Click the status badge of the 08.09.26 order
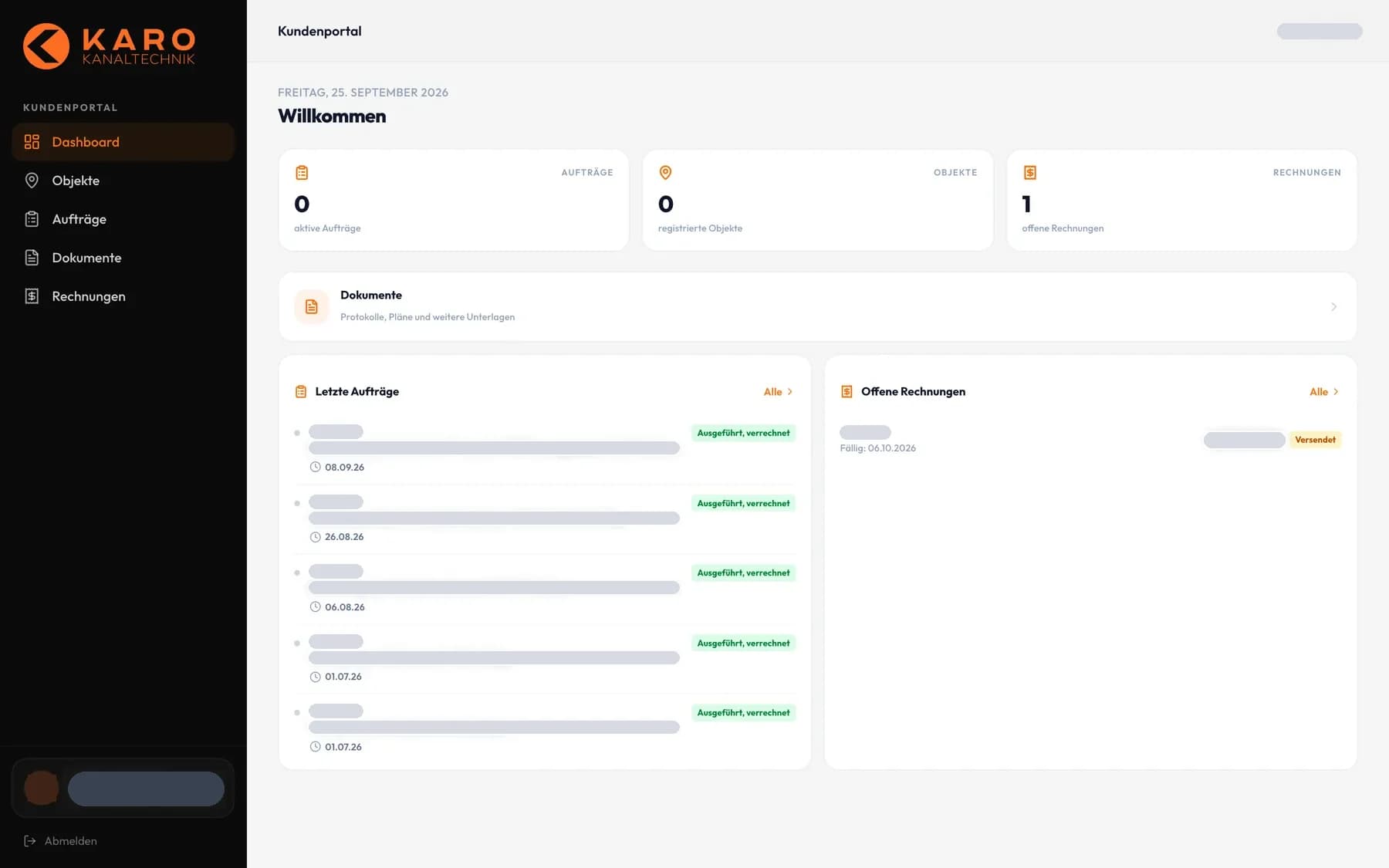This screenshot has width=1389, height=868. coord(743,434)
